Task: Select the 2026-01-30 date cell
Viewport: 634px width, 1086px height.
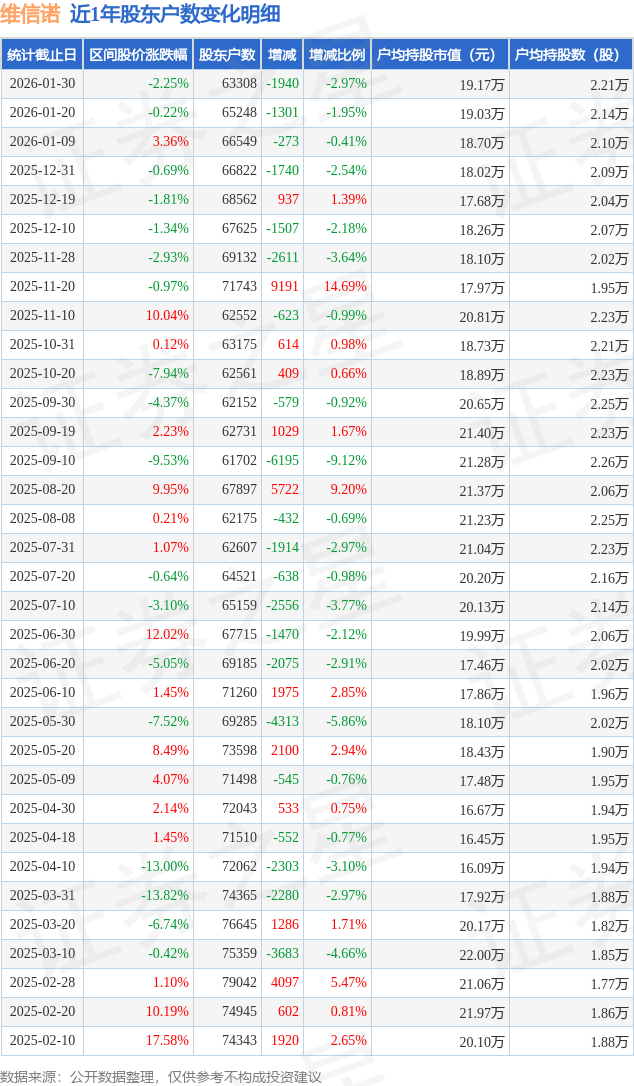Action: (x=42, y=84)
